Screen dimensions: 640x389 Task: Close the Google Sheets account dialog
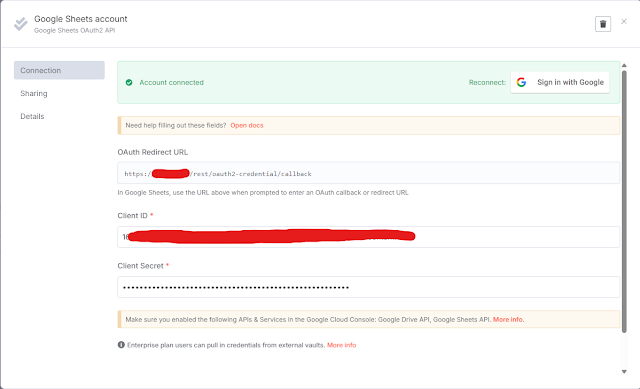624,21
